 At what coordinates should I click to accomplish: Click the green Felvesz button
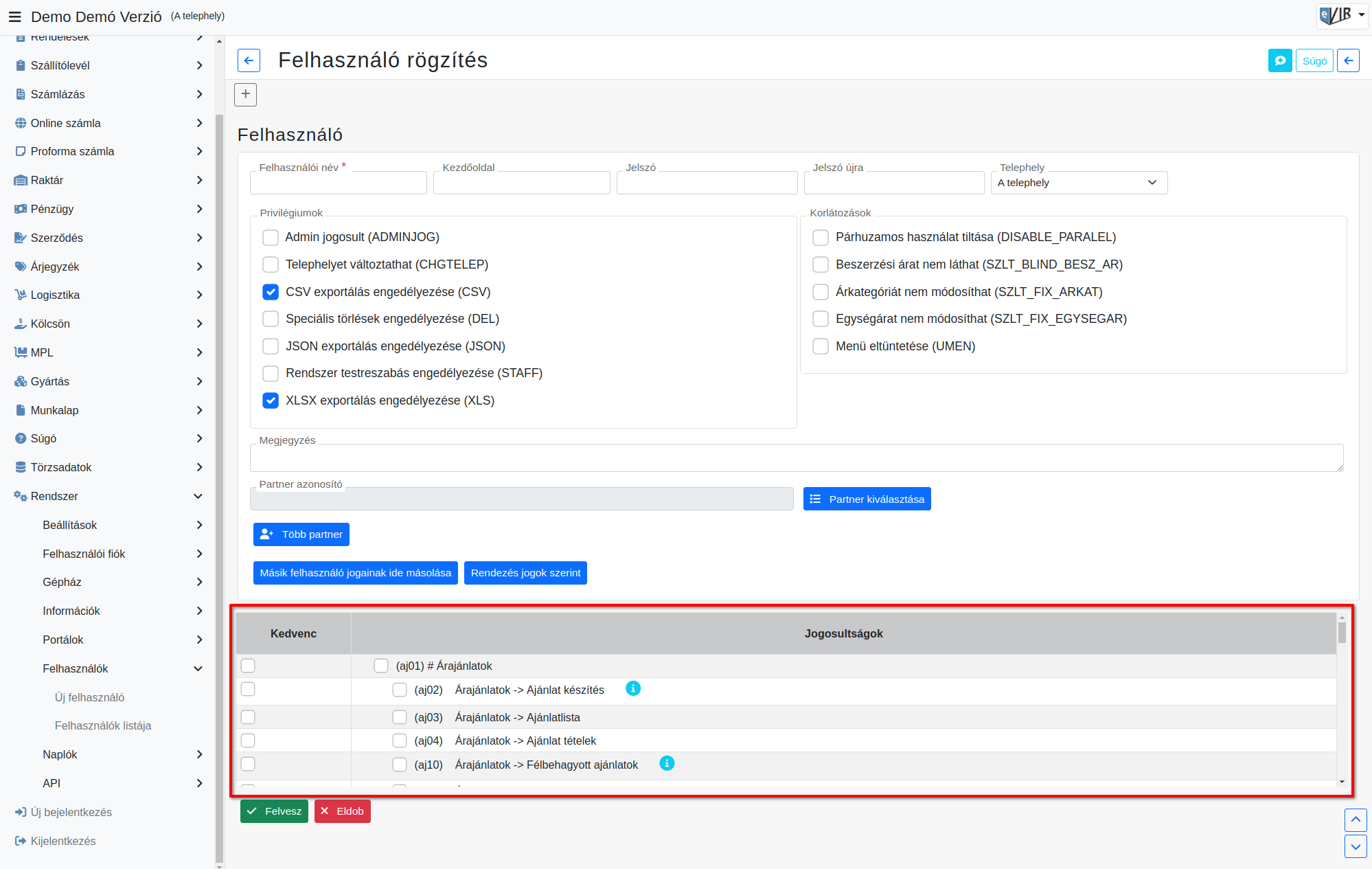274,811
